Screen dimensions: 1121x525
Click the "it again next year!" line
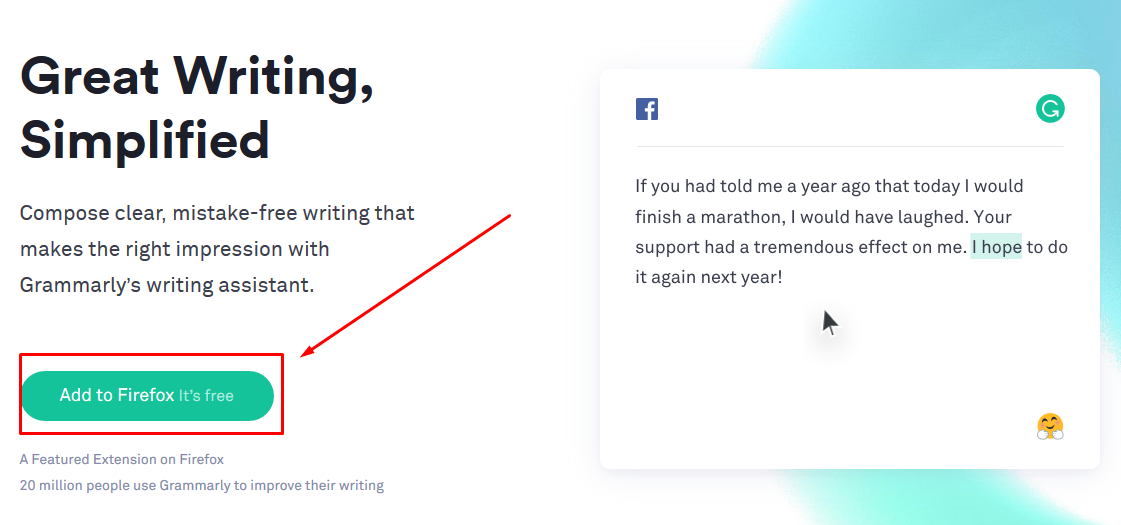[x=708, y=277]
